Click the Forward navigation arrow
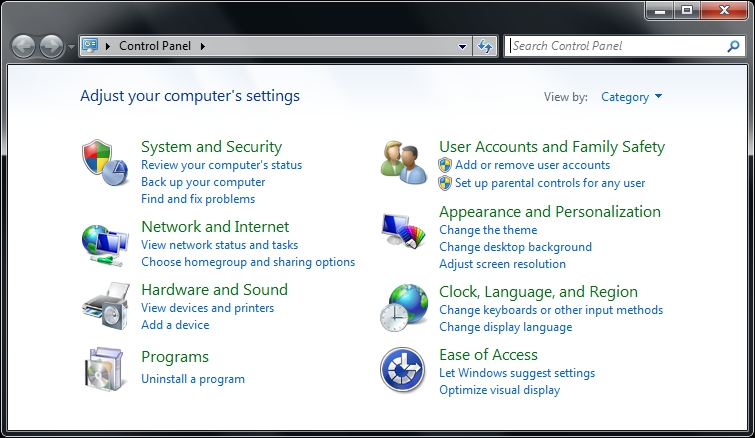This screenshot has width=755, height=438. (52, 47)
